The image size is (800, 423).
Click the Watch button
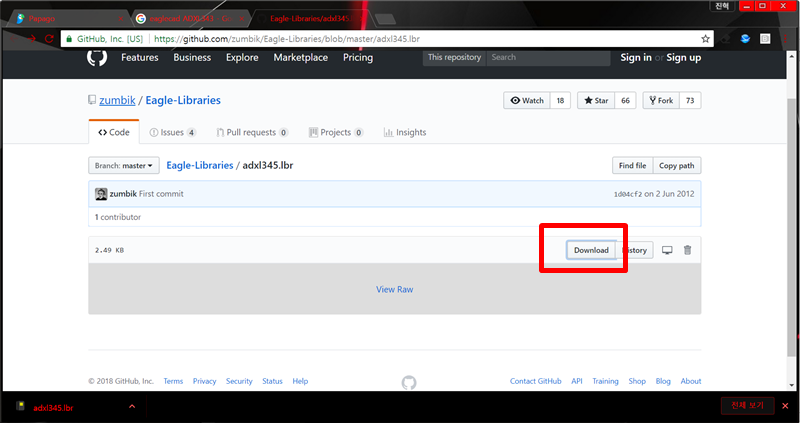tap(527, 101)
